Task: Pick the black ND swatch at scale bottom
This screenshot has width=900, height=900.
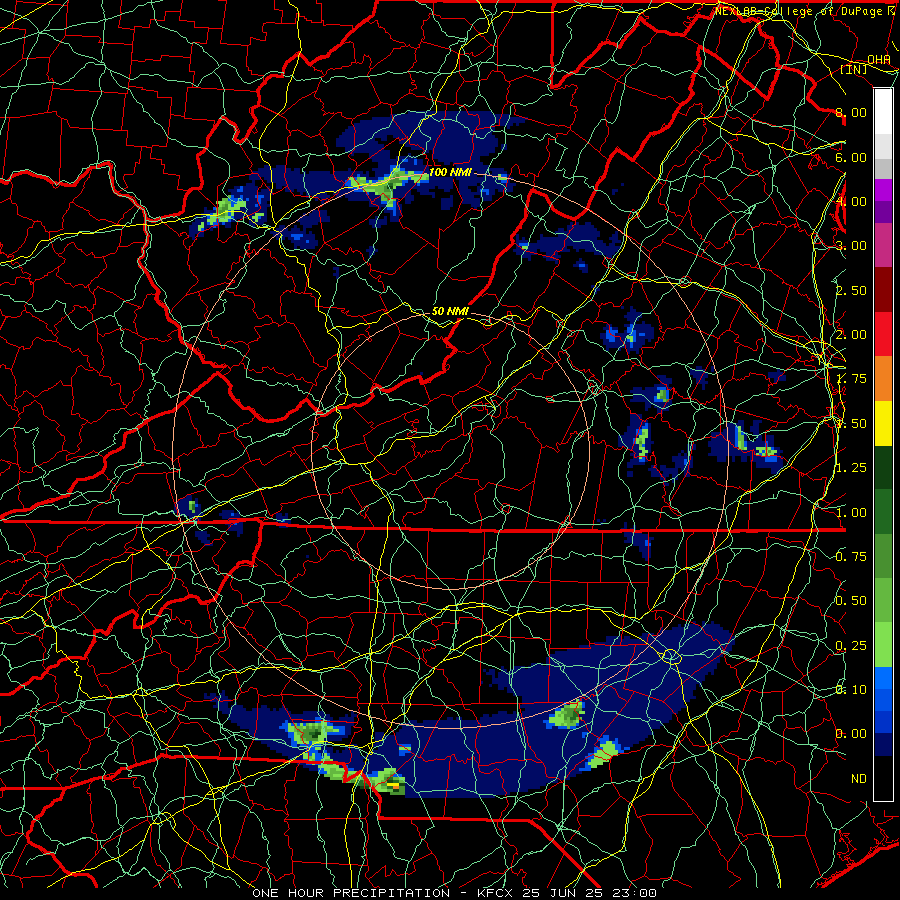Action: pos(883,778)
